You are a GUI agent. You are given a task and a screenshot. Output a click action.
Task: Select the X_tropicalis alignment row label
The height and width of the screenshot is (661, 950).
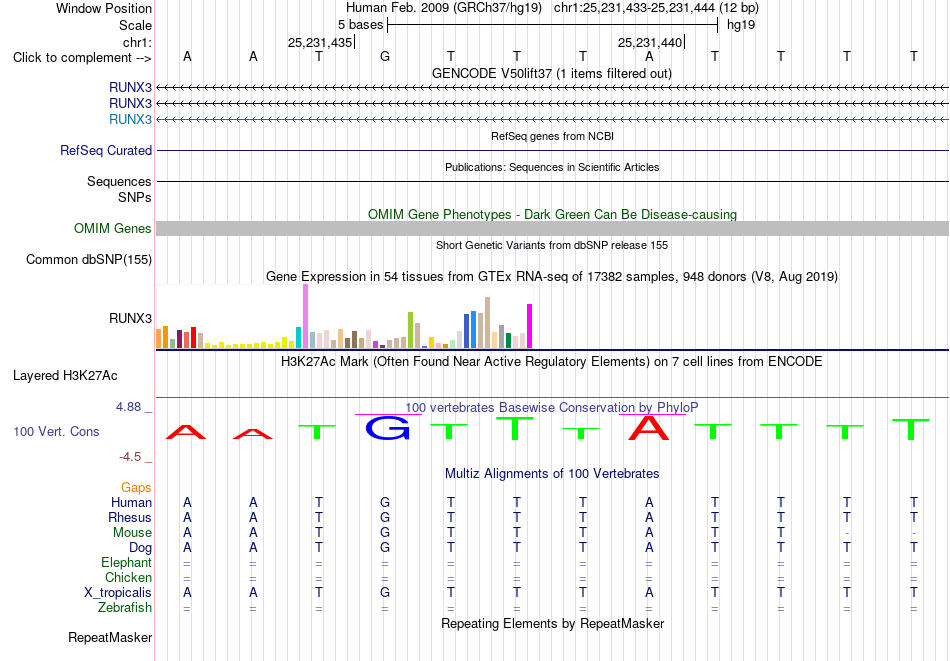(118, 593)
